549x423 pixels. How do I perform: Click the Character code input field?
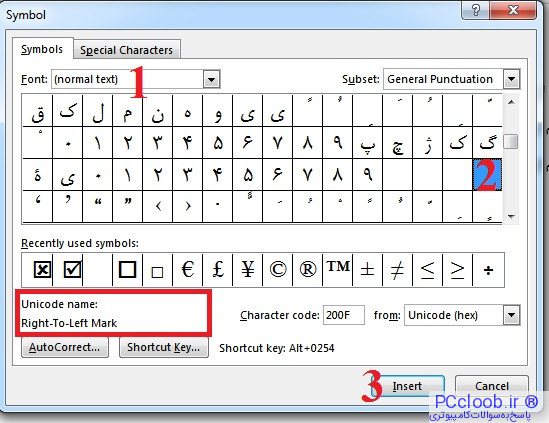[x=343, y=315]
